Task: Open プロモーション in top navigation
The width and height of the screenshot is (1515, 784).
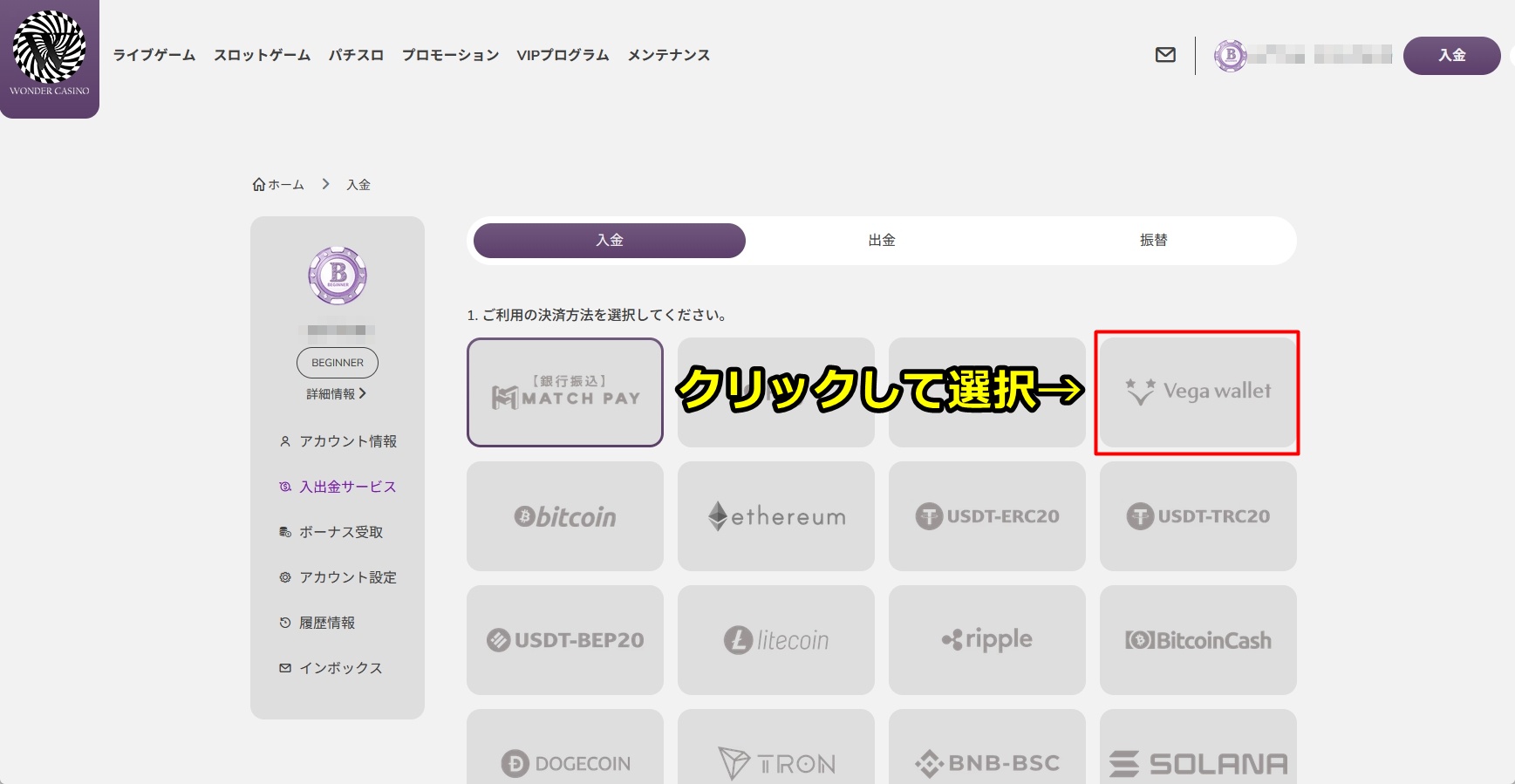Action: 450,55
